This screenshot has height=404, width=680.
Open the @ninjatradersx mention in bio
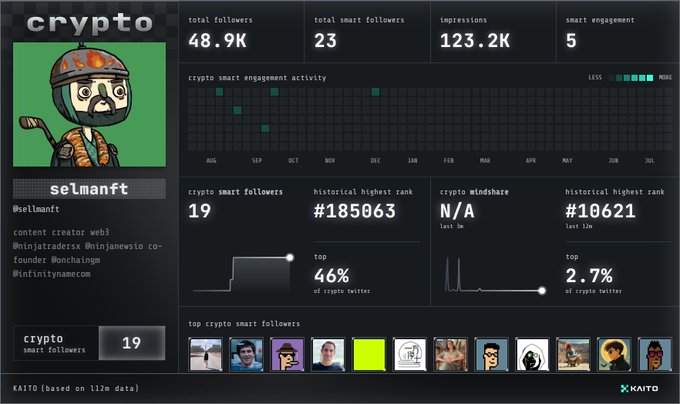(x=47, y=246)
